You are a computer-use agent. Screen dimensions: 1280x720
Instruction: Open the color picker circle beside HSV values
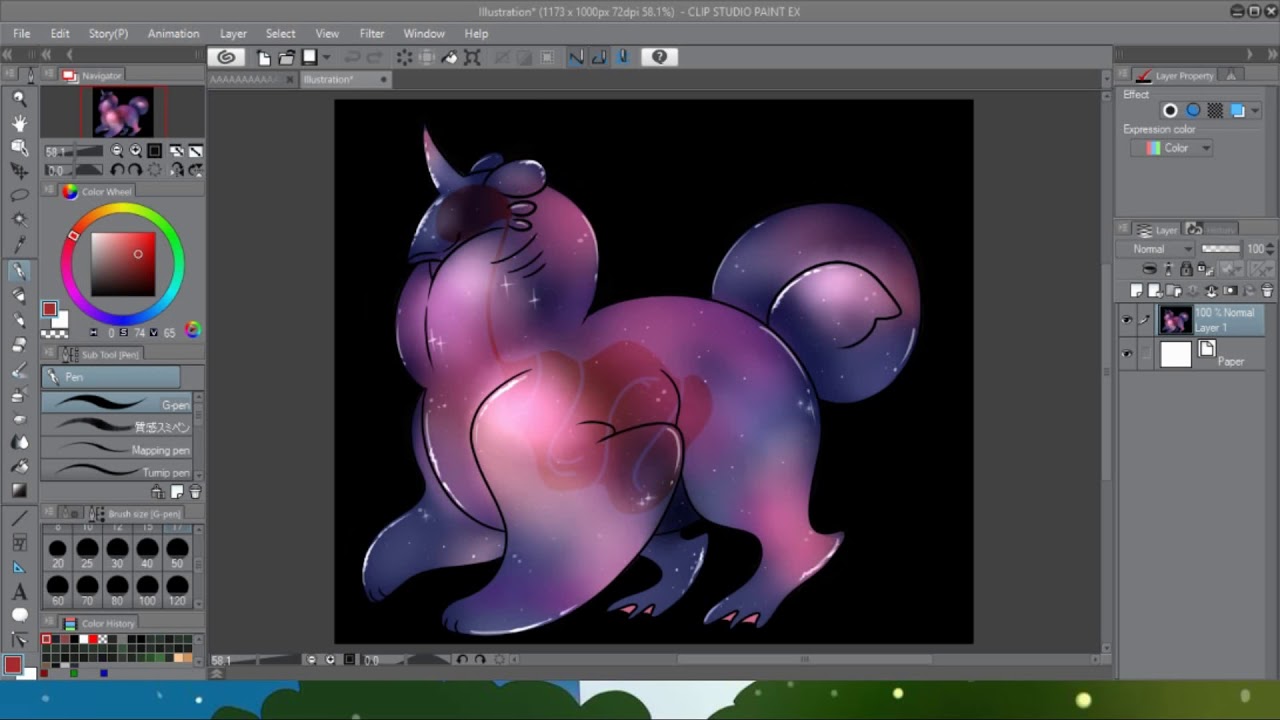click(193, 330)
